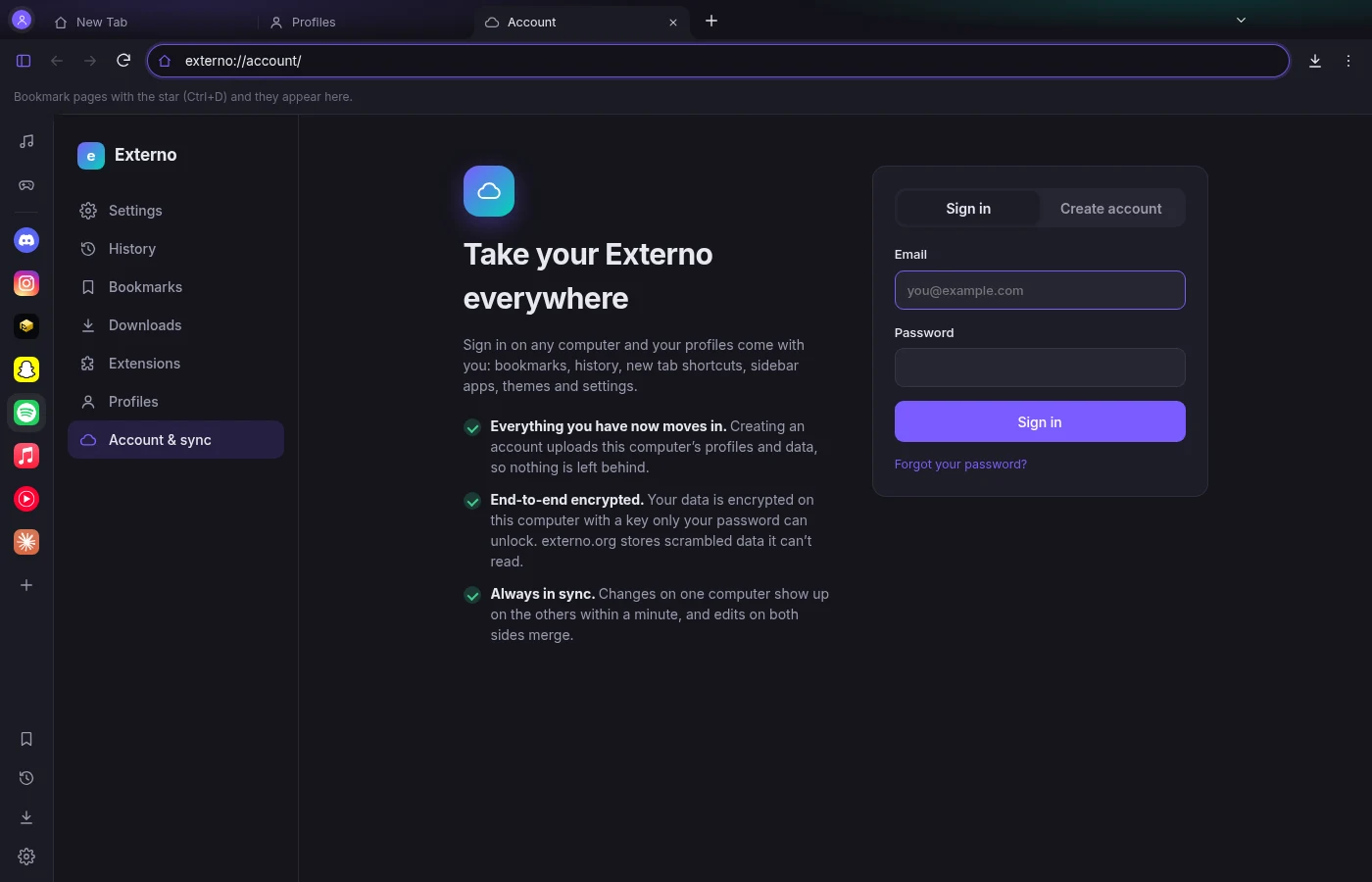Toggle the sidebar panel icon
Screen dimensions: 1372x882
[x=24, y=61]
